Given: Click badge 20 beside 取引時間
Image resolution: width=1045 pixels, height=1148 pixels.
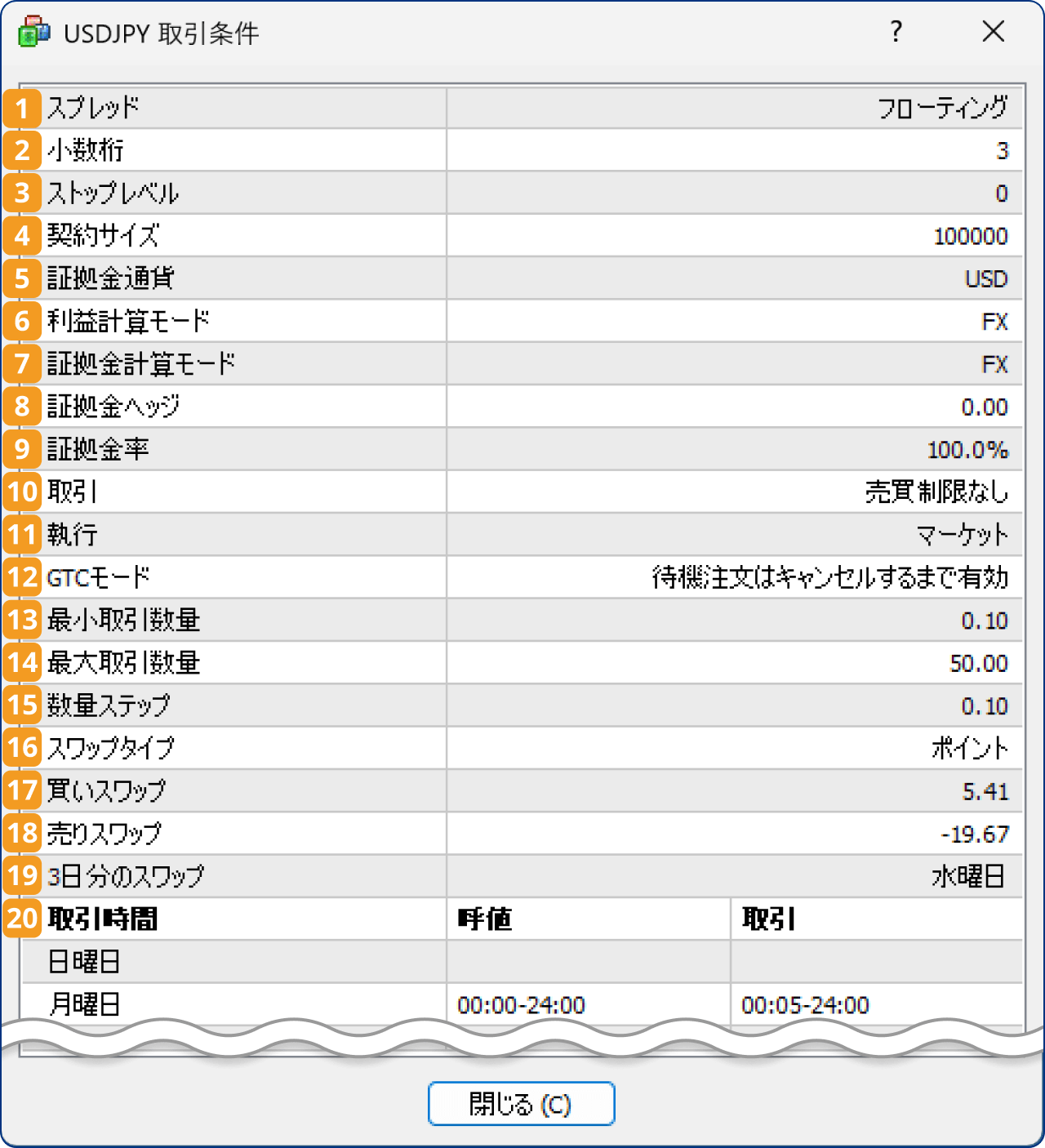Looking at the screenshot, I should [x=21, y=919].
